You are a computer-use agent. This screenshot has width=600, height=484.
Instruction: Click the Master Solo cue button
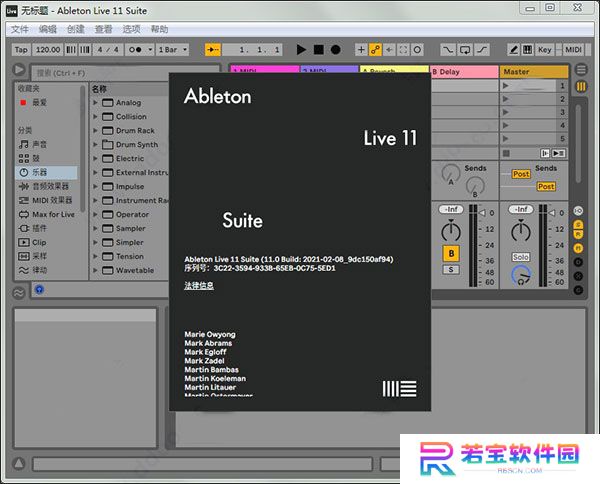[x=521, y=257]
